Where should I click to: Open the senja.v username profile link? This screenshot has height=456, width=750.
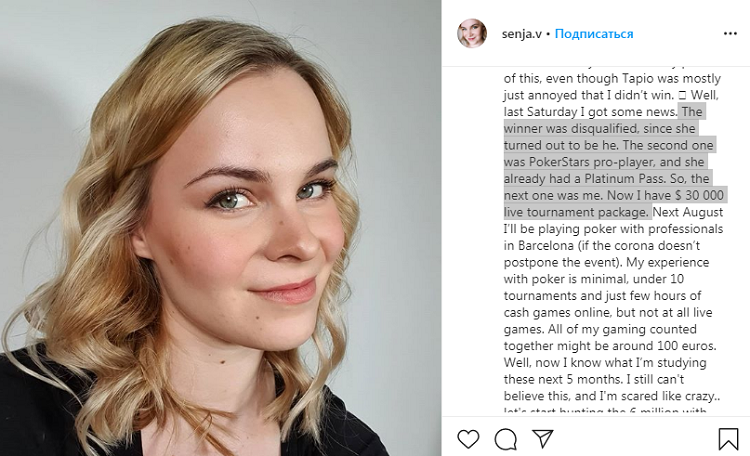(521, 34)
